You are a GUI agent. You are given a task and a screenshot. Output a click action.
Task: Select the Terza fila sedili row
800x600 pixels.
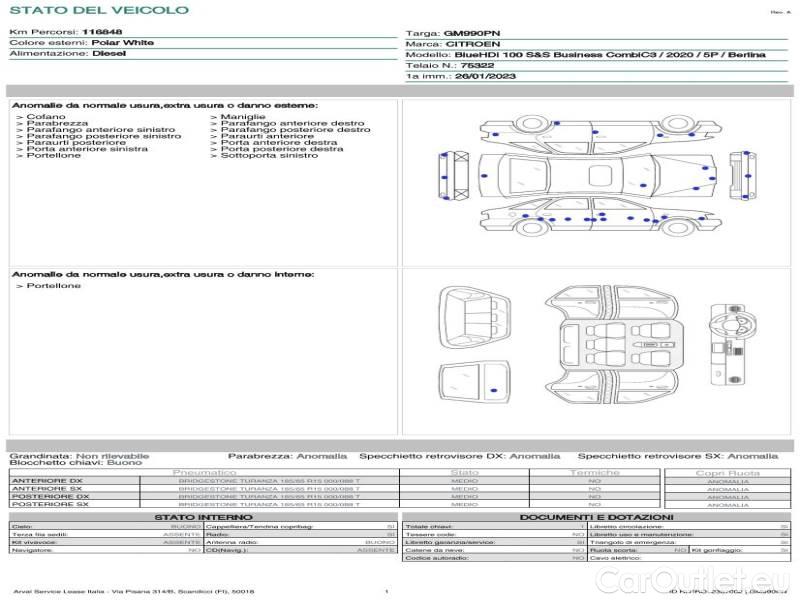[x=106, y=534]
